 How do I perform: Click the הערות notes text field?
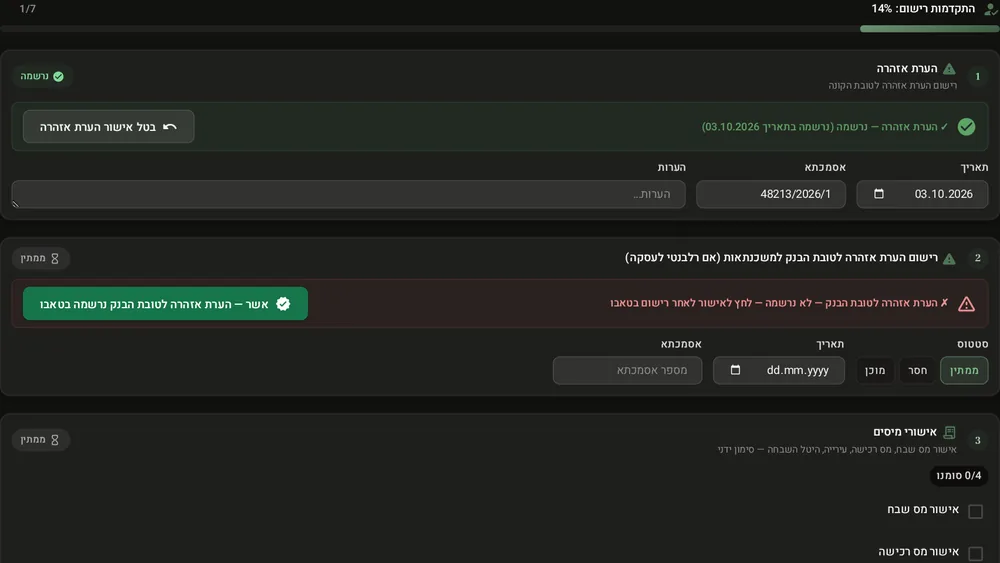point(349,194)
